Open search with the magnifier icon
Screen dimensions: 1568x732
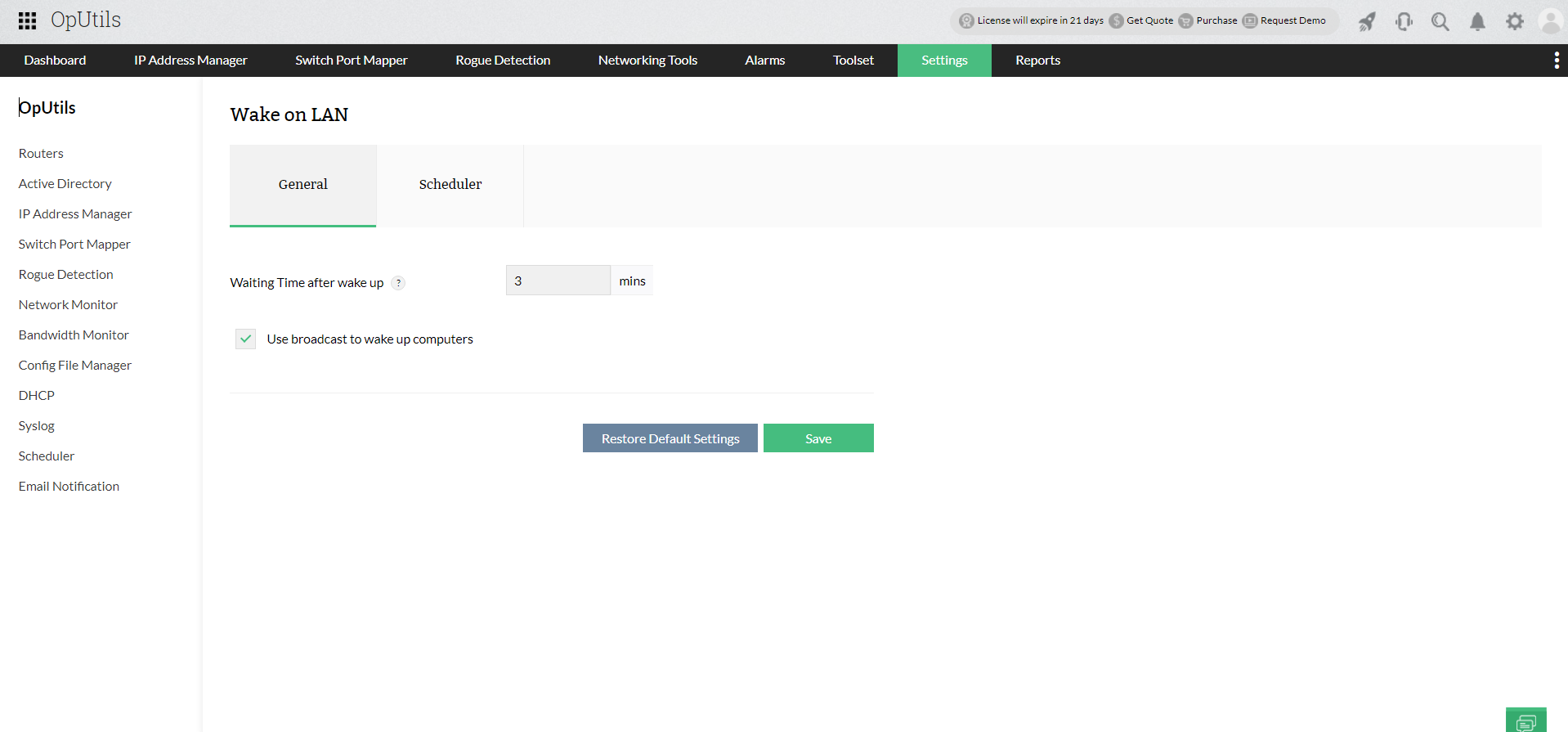pyautogui.click(x=1440, y=21)
